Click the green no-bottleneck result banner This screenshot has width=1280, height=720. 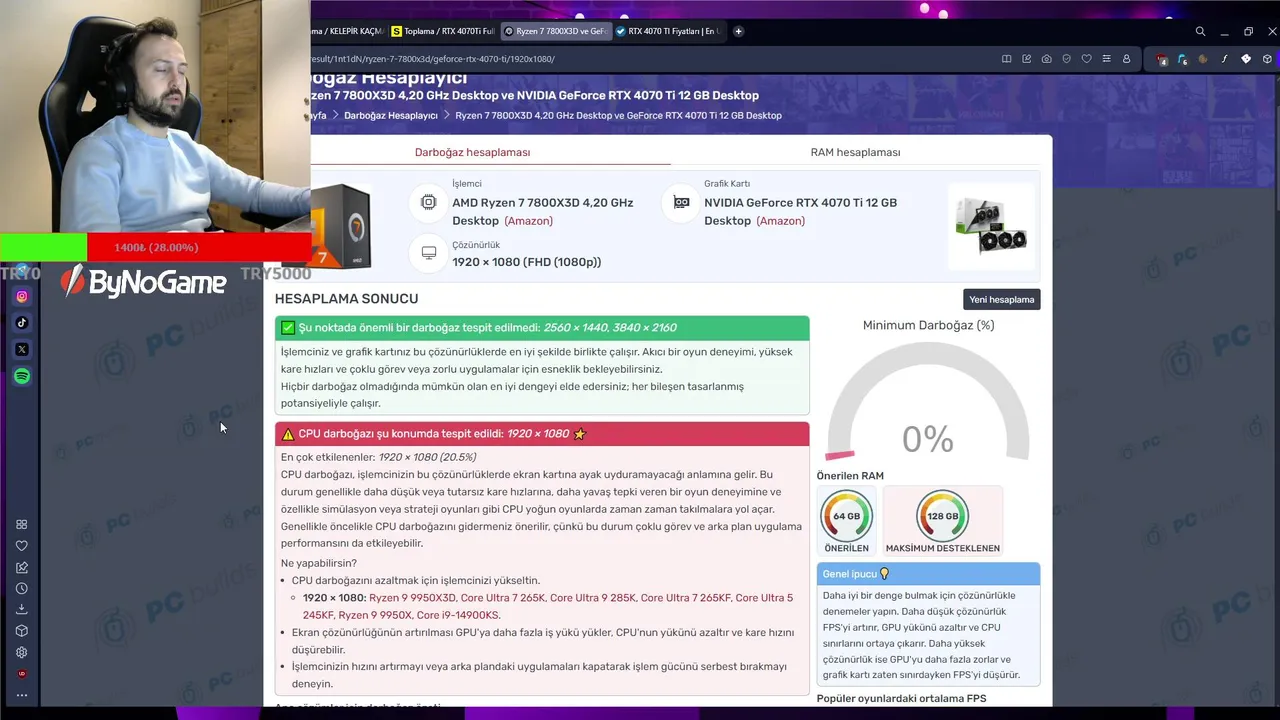[542, 328]
